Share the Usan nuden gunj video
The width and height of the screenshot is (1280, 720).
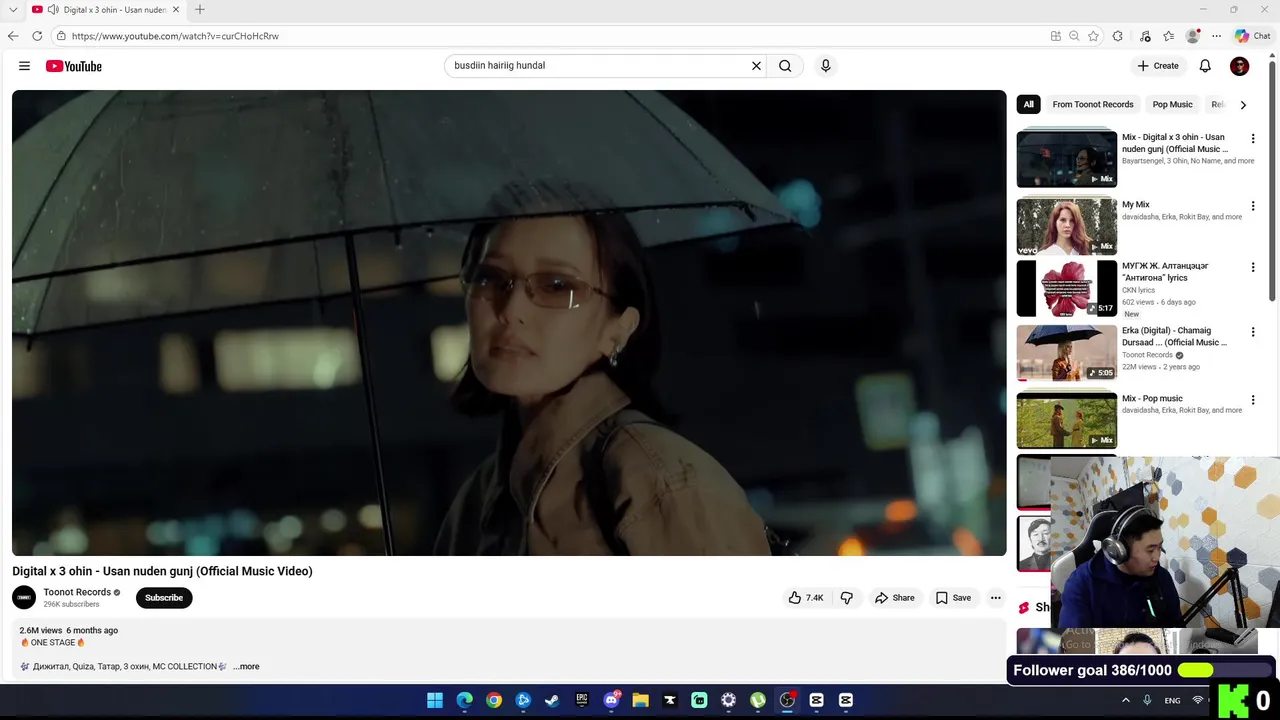[x=894, y=598]
